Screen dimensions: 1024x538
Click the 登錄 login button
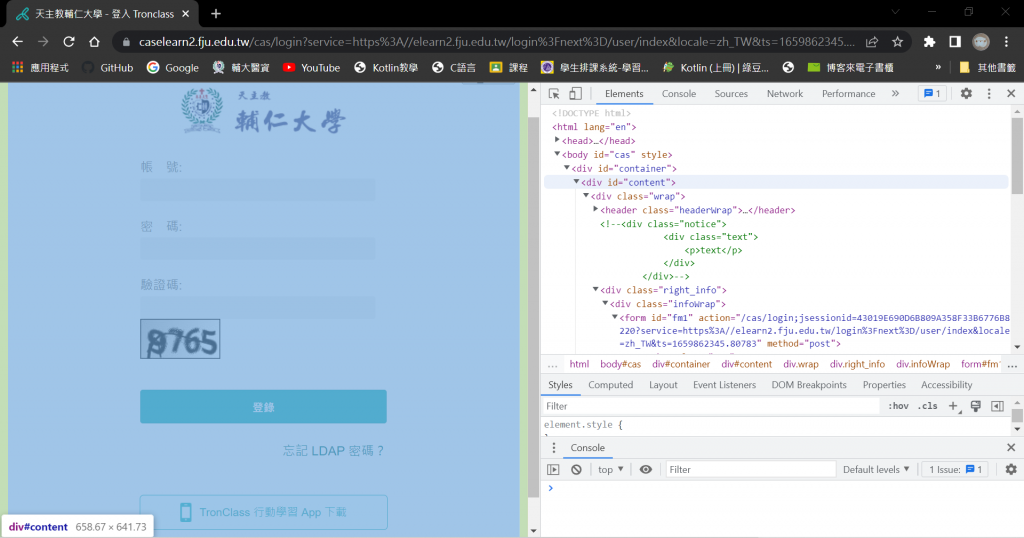click(263, 407)
